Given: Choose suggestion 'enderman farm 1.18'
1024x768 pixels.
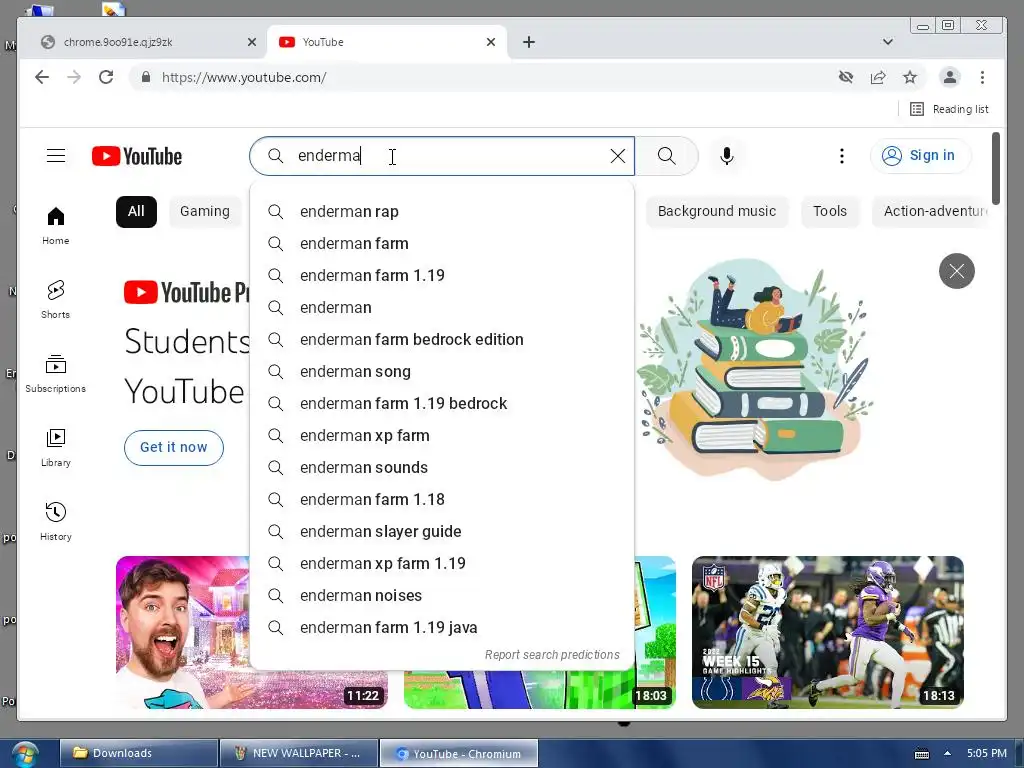Looking at the screenshot, I should (442, 500).
